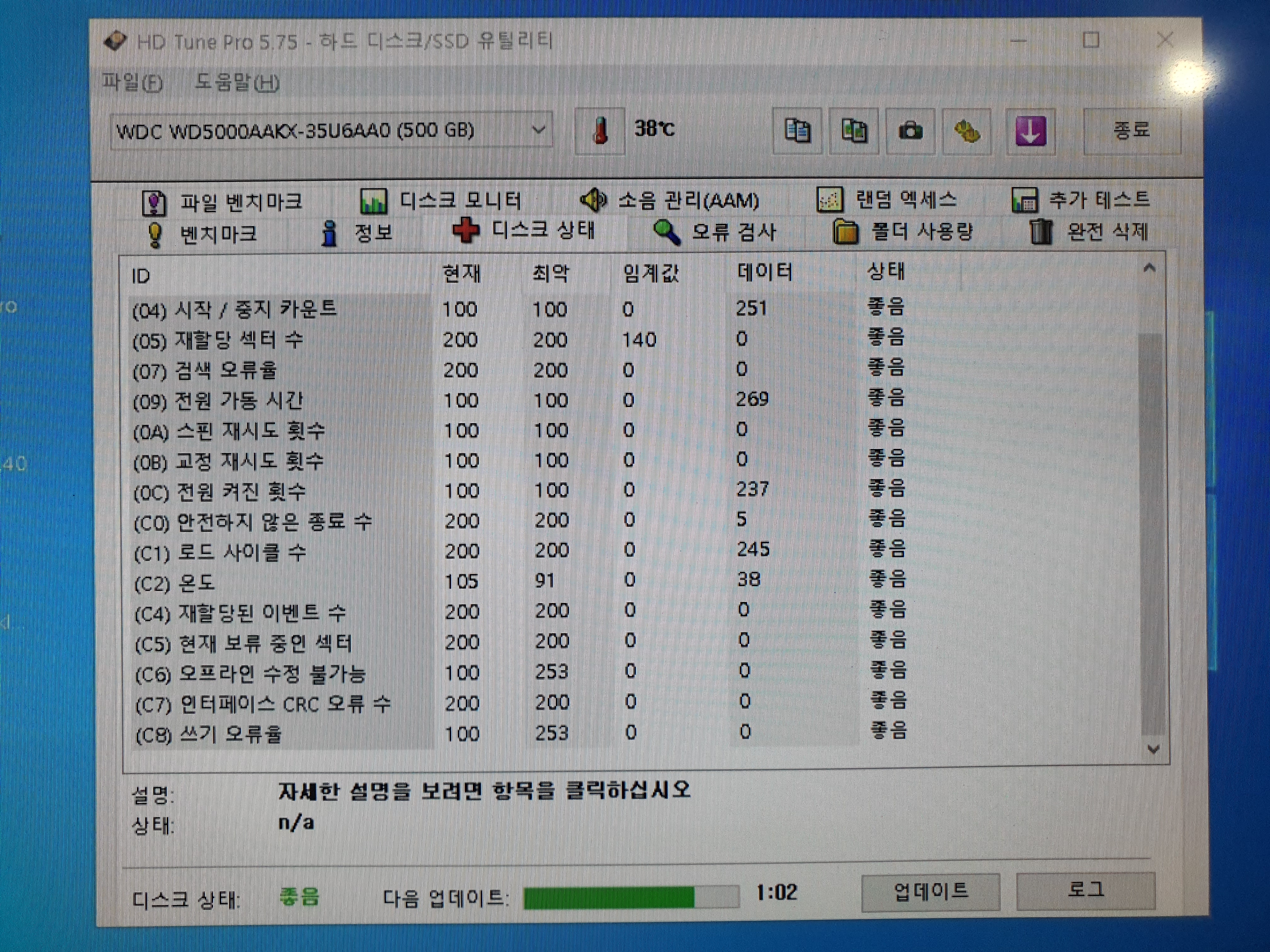Click the 소음 관리 speaker icon

pyautogui.click(x=593, y=200)
